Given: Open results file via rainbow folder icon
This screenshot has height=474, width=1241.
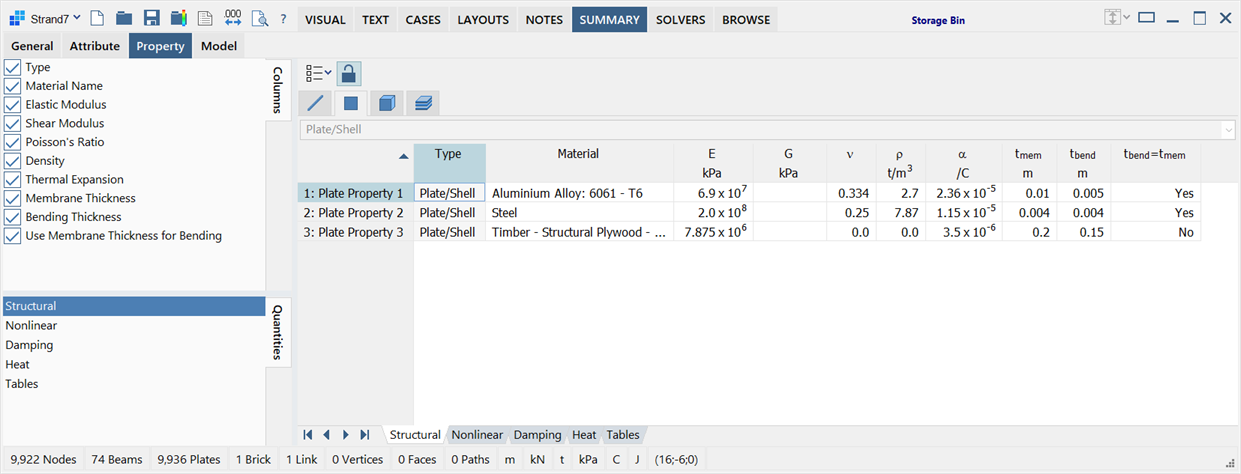Looking at the screenshot, I should (178, 19).
